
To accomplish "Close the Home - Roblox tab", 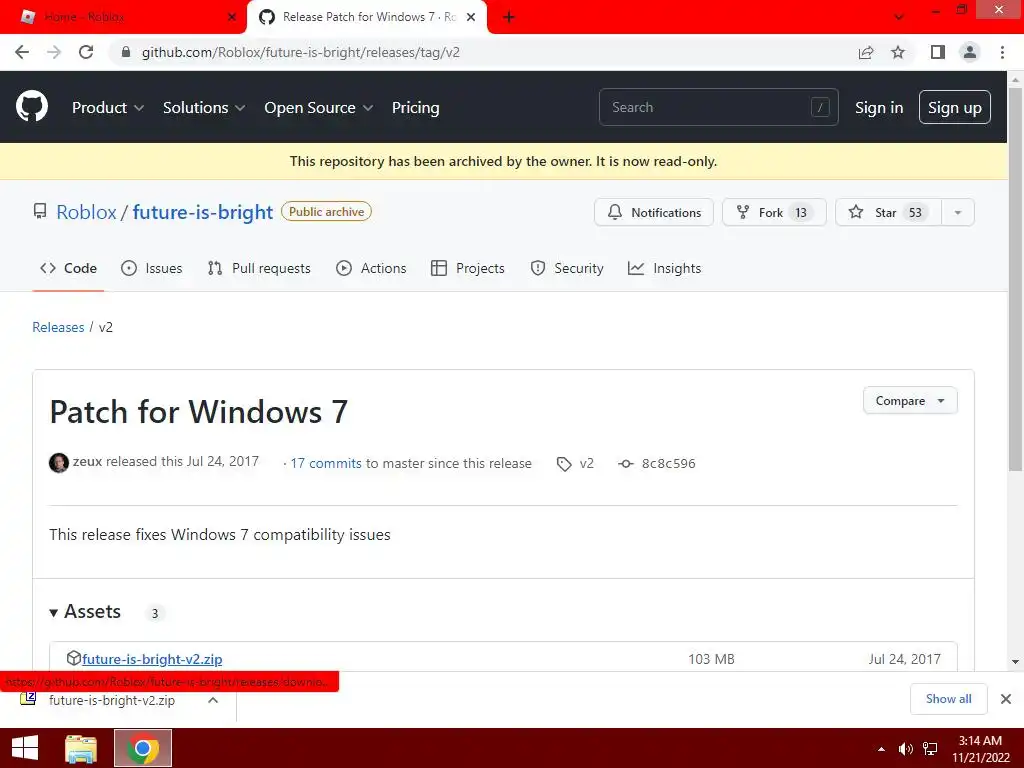I will click(232, 17).
